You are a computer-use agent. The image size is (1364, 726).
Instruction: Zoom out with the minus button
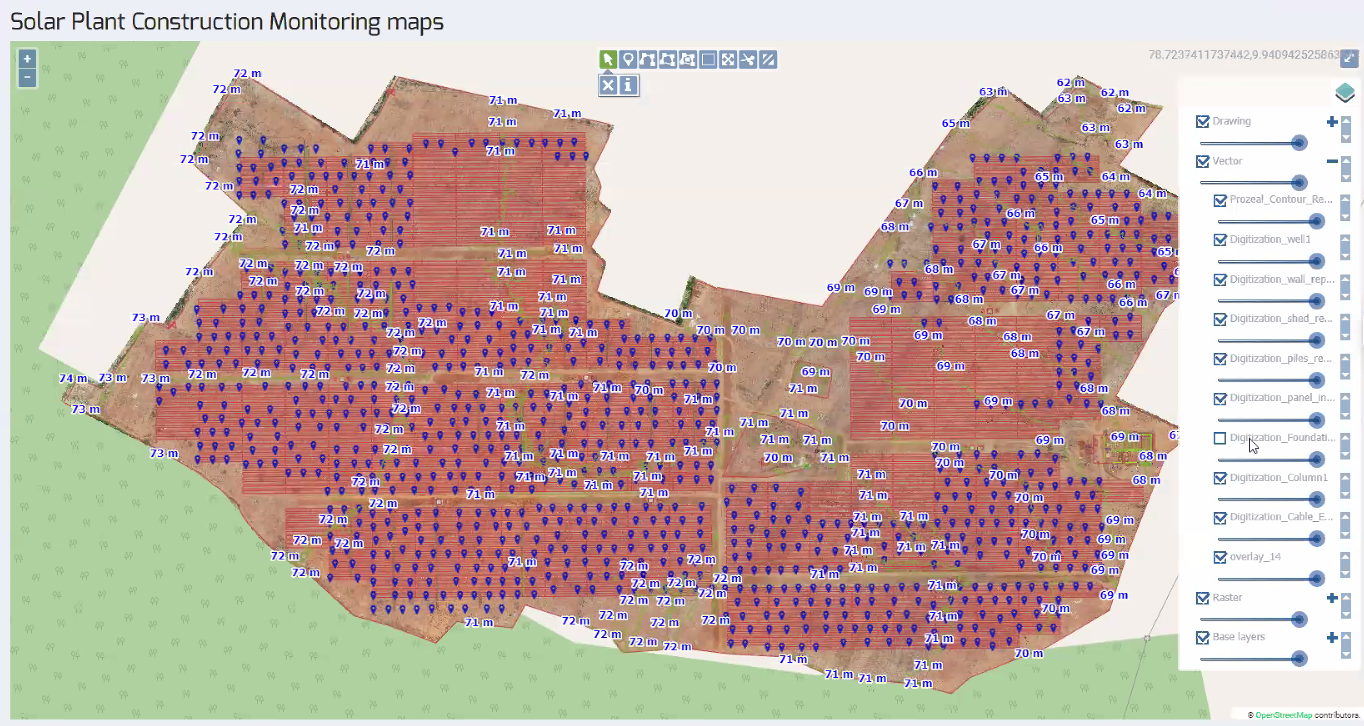[27, 77]
